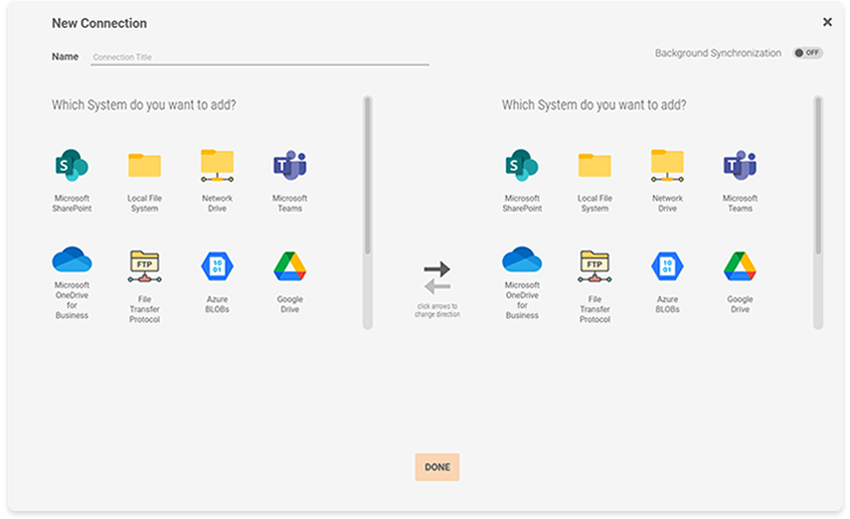Screen dimensions: 850x519
Task: Click arrows to change sync direction
Action: tap(437, 280)
